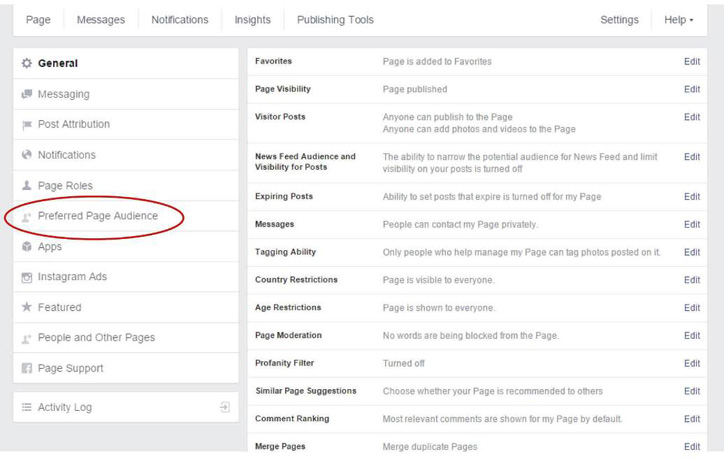Image resolution: width=724 pixels, height=459 pixels.
Task: Open Messaging settings in sidebar
Action: (126, 94)
